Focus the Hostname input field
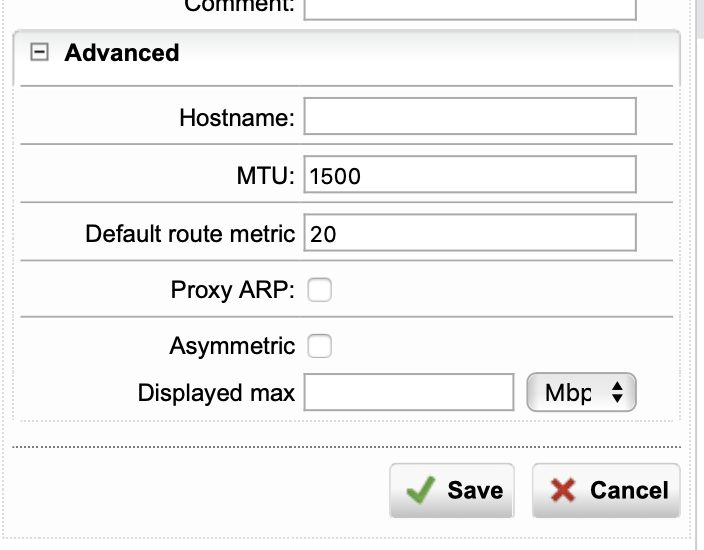Image resolution: width=704 pixels, height=550 pixels. coord(470,116)
